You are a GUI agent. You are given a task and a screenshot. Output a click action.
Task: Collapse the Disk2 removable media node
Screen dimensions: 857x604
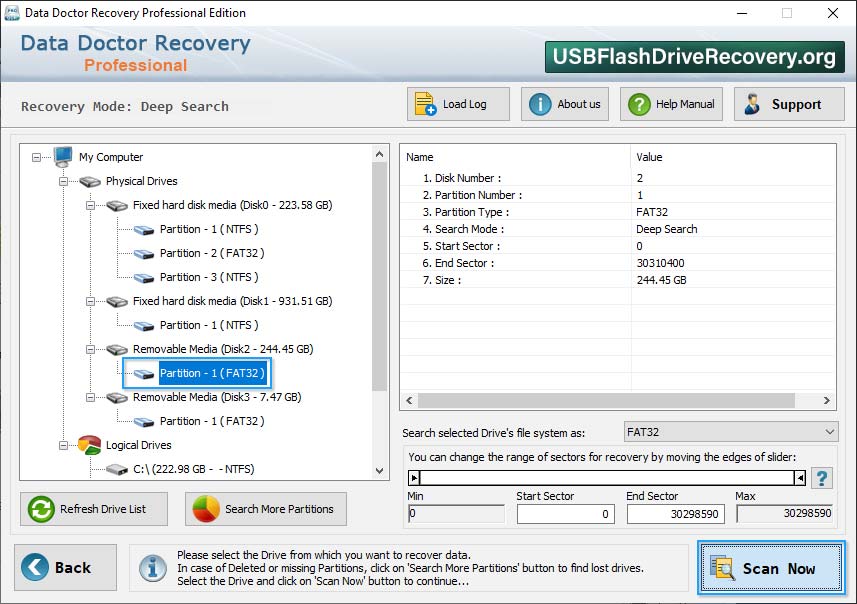pyautogui.click(x=91, y=349)
